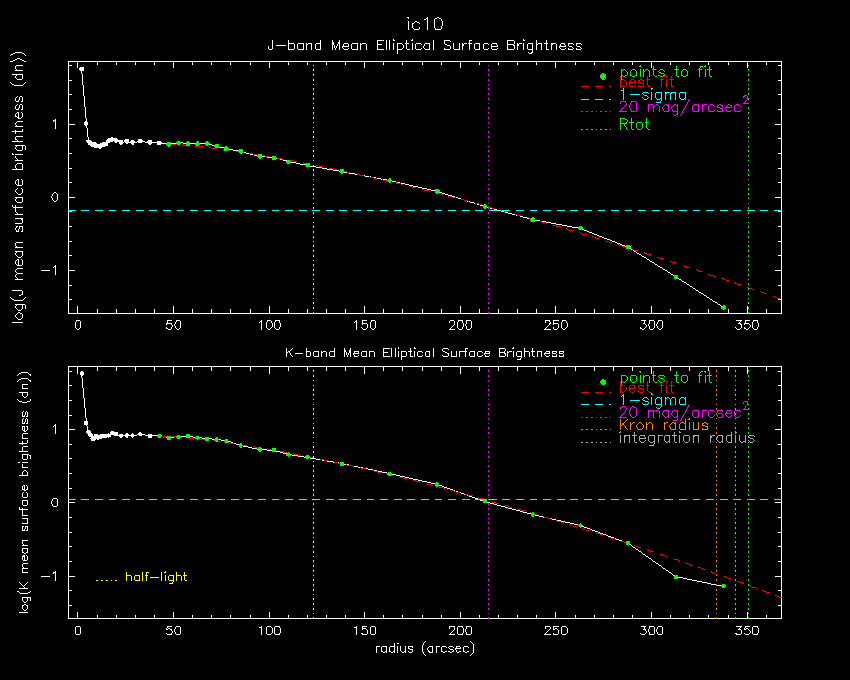This screenshot has width=850, height=680.
Task: Select the K-band Mean Elliptical Surface Brightness heading
Action: [x=424, y=353]
